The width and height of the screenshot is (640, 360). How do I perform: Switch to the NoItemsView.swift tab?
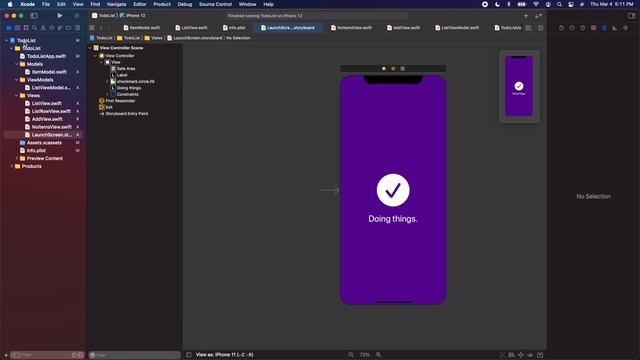351,28
